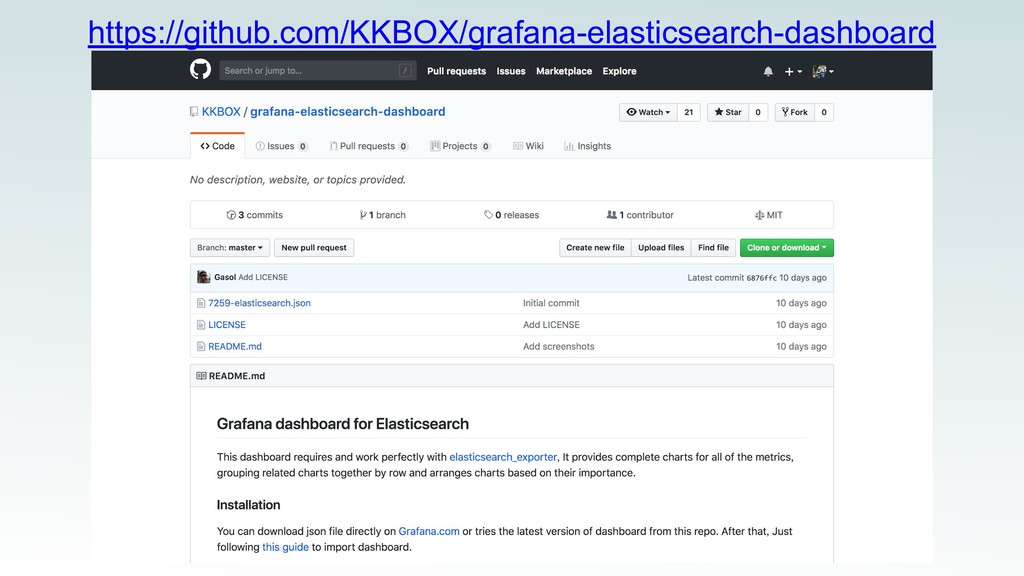Open the elasticsearch_exporter link
This screenshot has width=1024, height=576.
coord(503,457)
